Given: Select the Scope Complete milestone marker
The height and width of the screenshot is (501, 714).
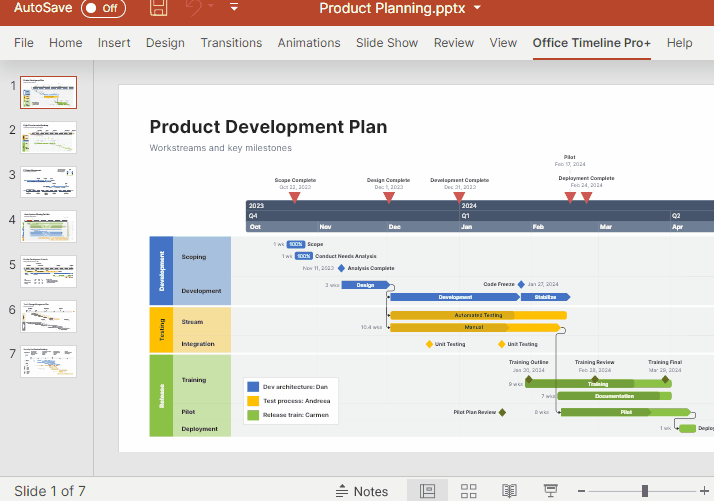Looking at the screenshot, I should [x=295, y=197].
